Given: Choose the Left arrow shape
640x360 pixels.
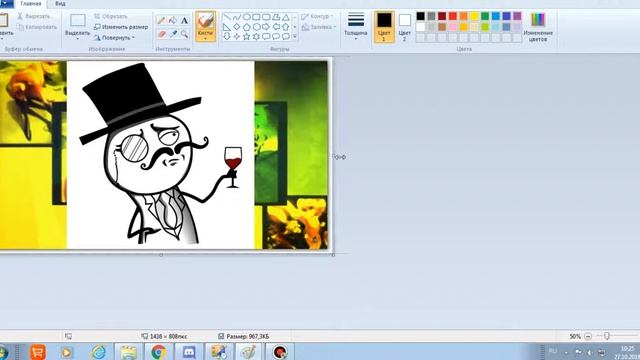Looking at the screenshot, I should [276, 27].
